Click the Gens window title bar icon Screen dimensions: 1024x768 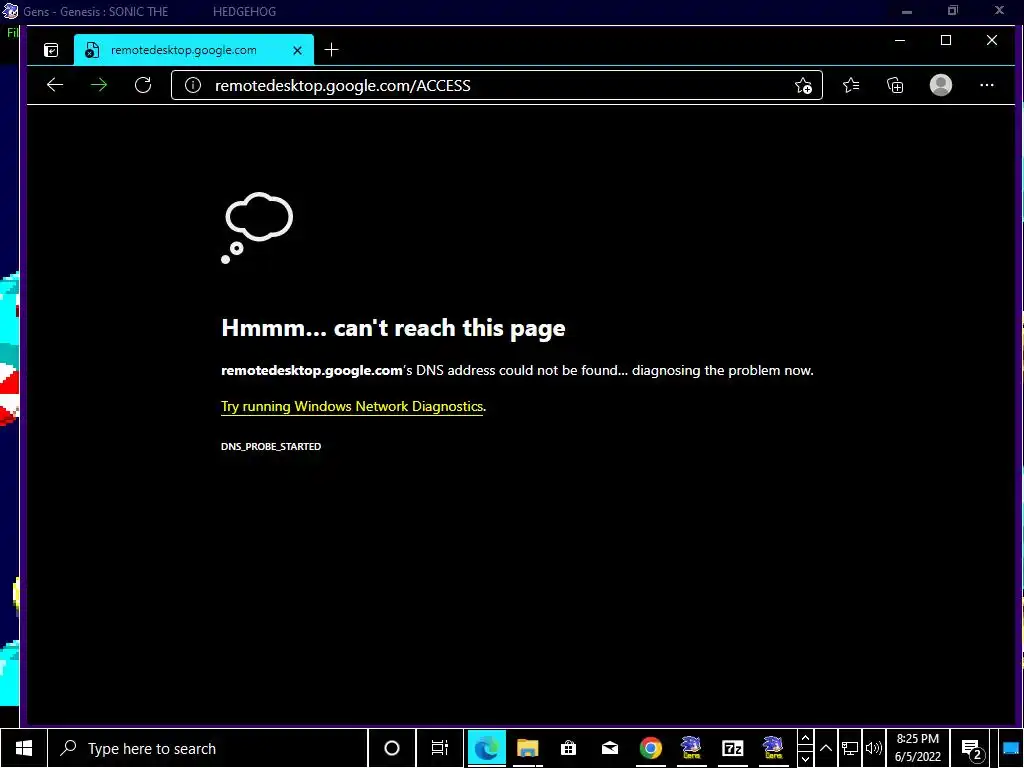point(10,11)
